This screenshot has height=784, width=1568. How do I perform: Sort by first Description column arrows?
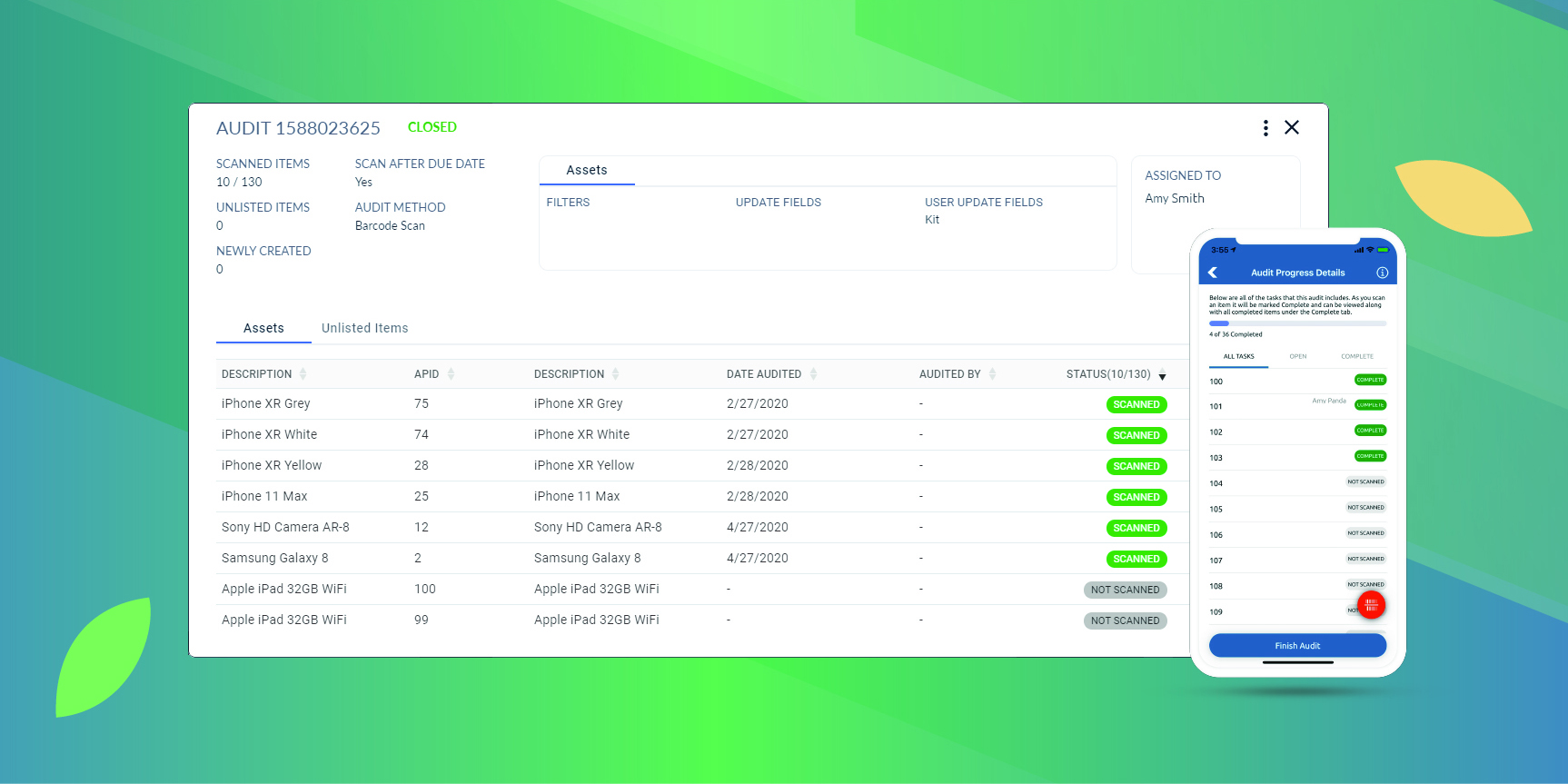pos(303,374)
